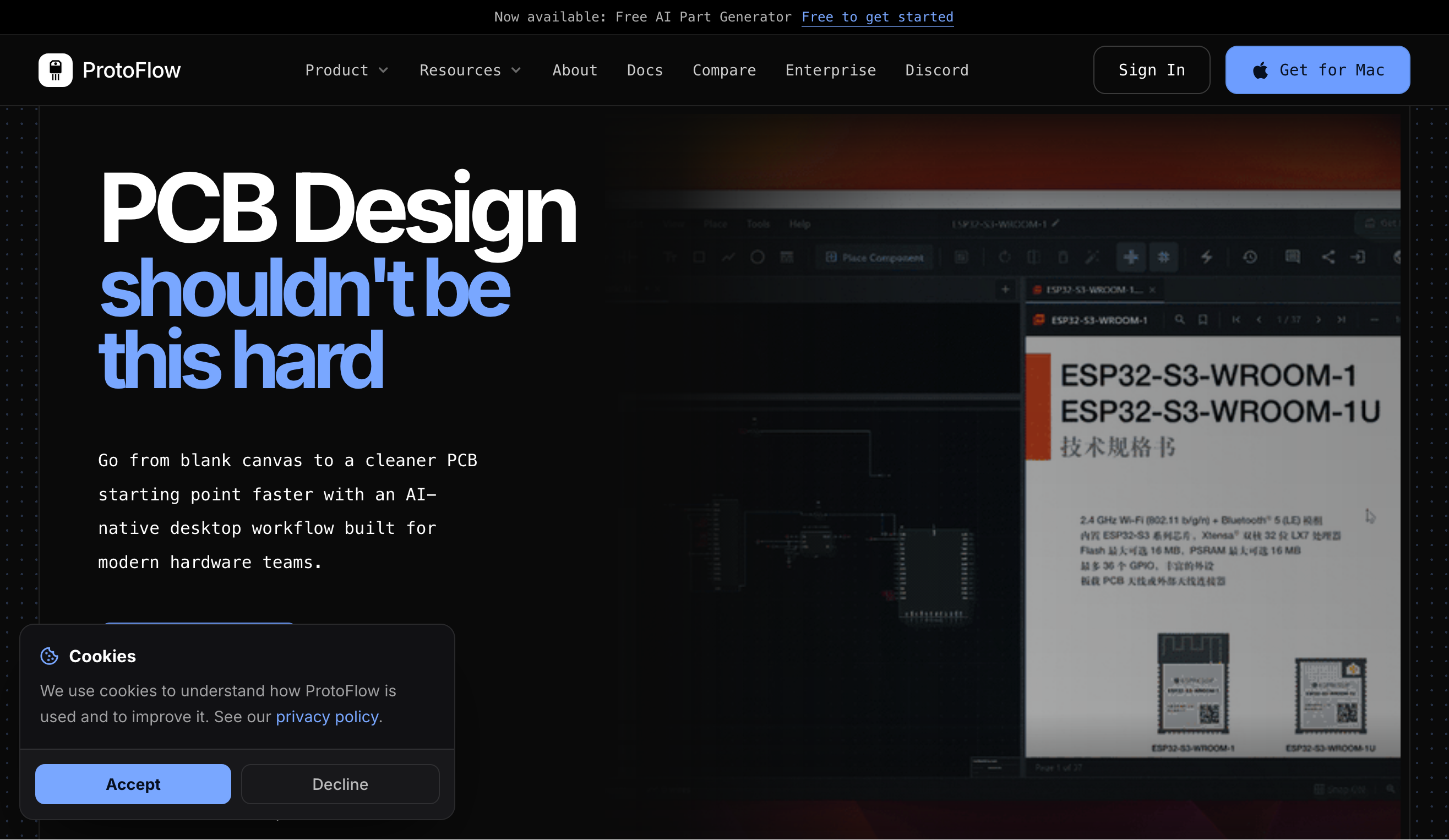Screen dimensions: 1449x840
Task: Toggle the Snap setting in the preview status bar
Action: 1340,789
